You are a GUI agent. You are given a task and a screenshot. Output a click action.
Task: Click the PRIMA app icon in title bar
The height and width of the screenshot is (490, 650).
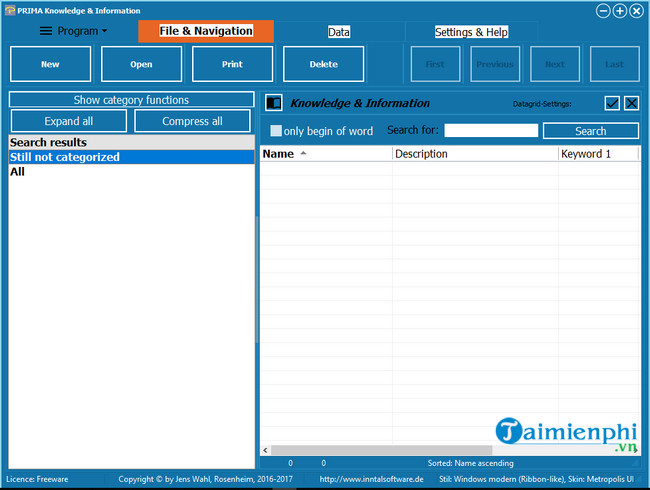pos(9,10)
